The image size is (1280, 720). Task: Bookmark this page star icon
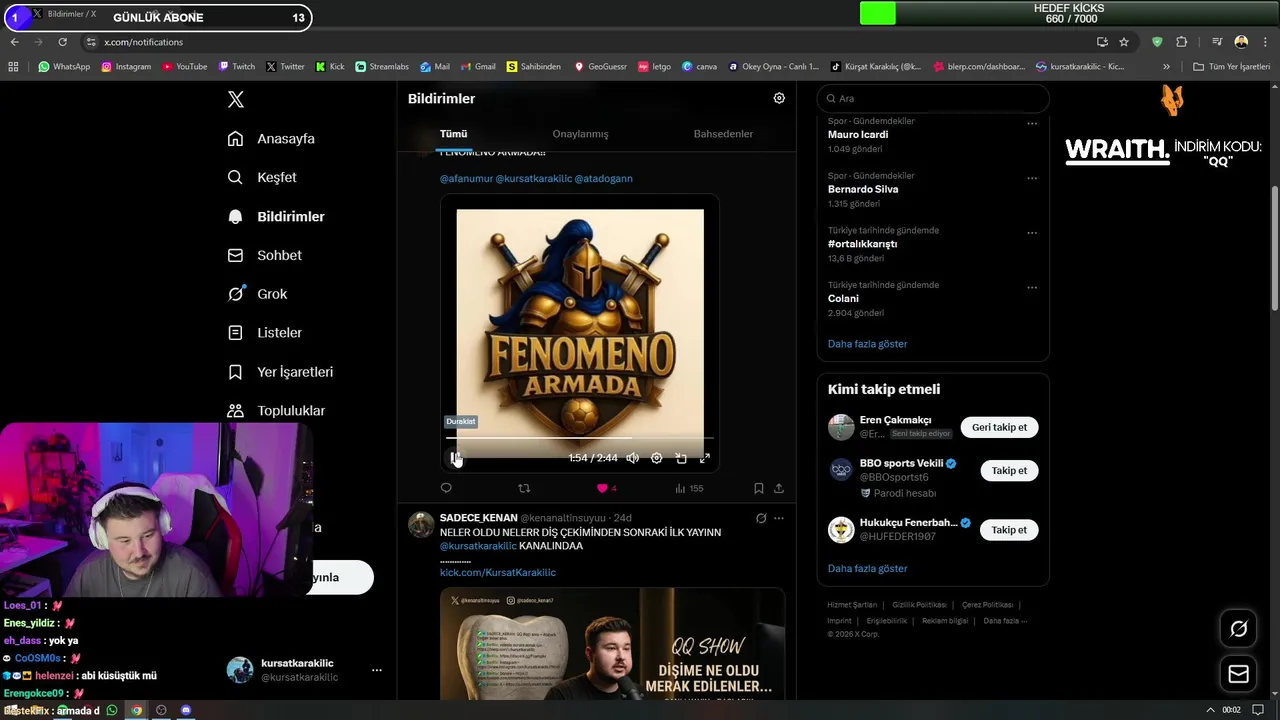(1124, 42)
